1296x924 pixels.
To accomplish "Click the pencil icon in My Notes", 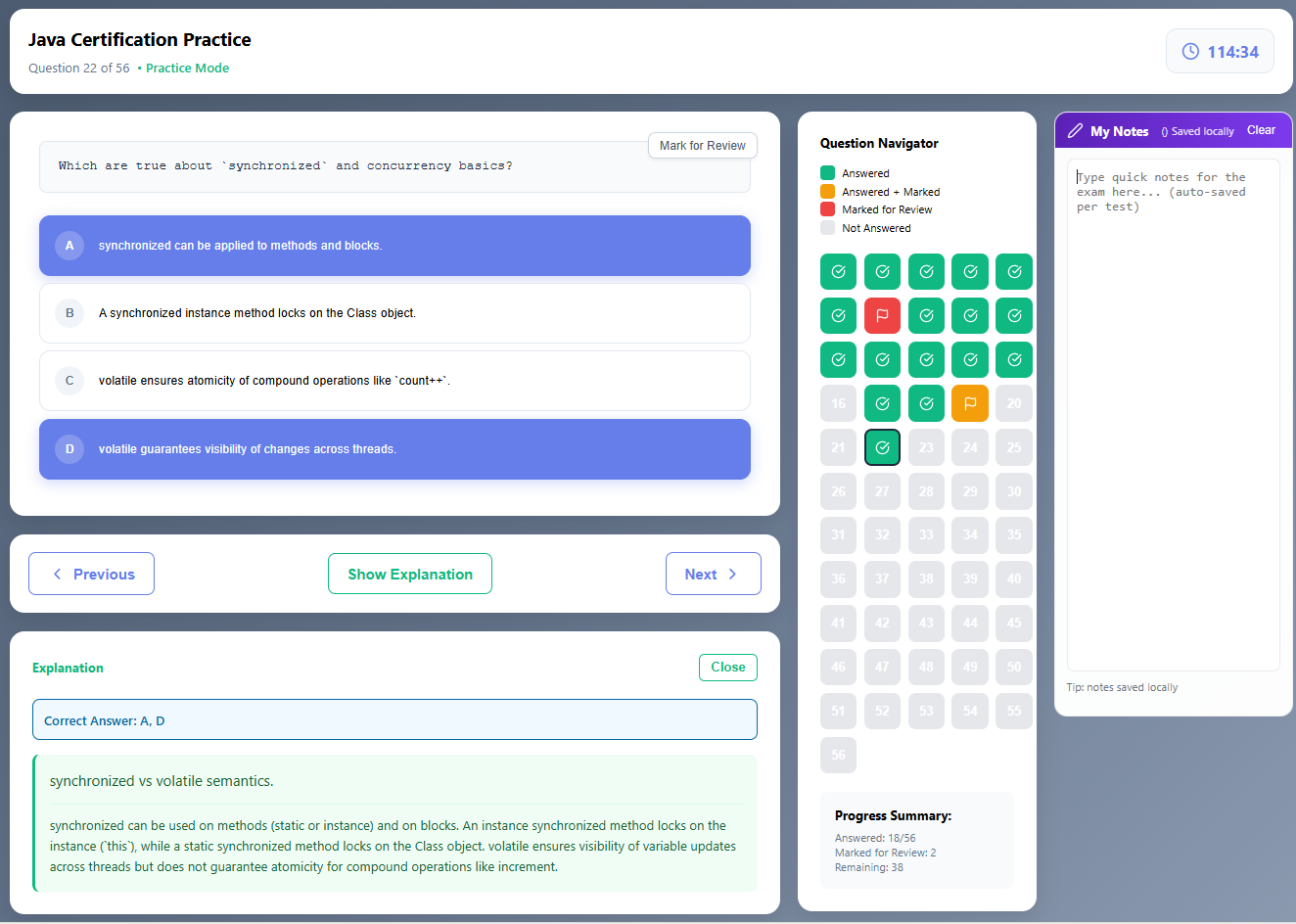I will (1075, 130).
